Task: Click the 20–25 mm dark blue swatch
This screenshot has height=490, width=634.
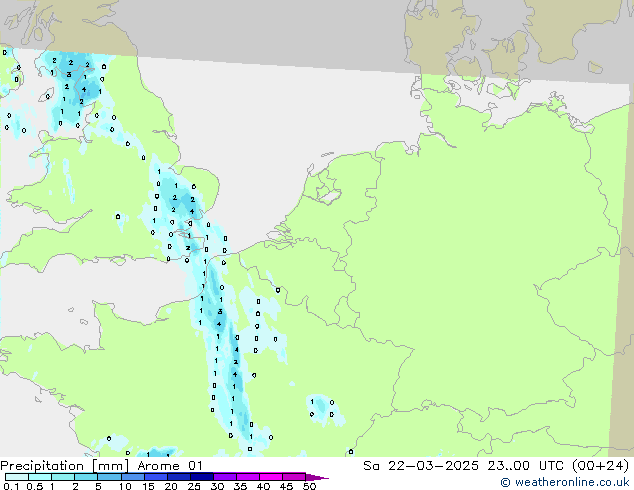Action: click(x=178, y=477)
